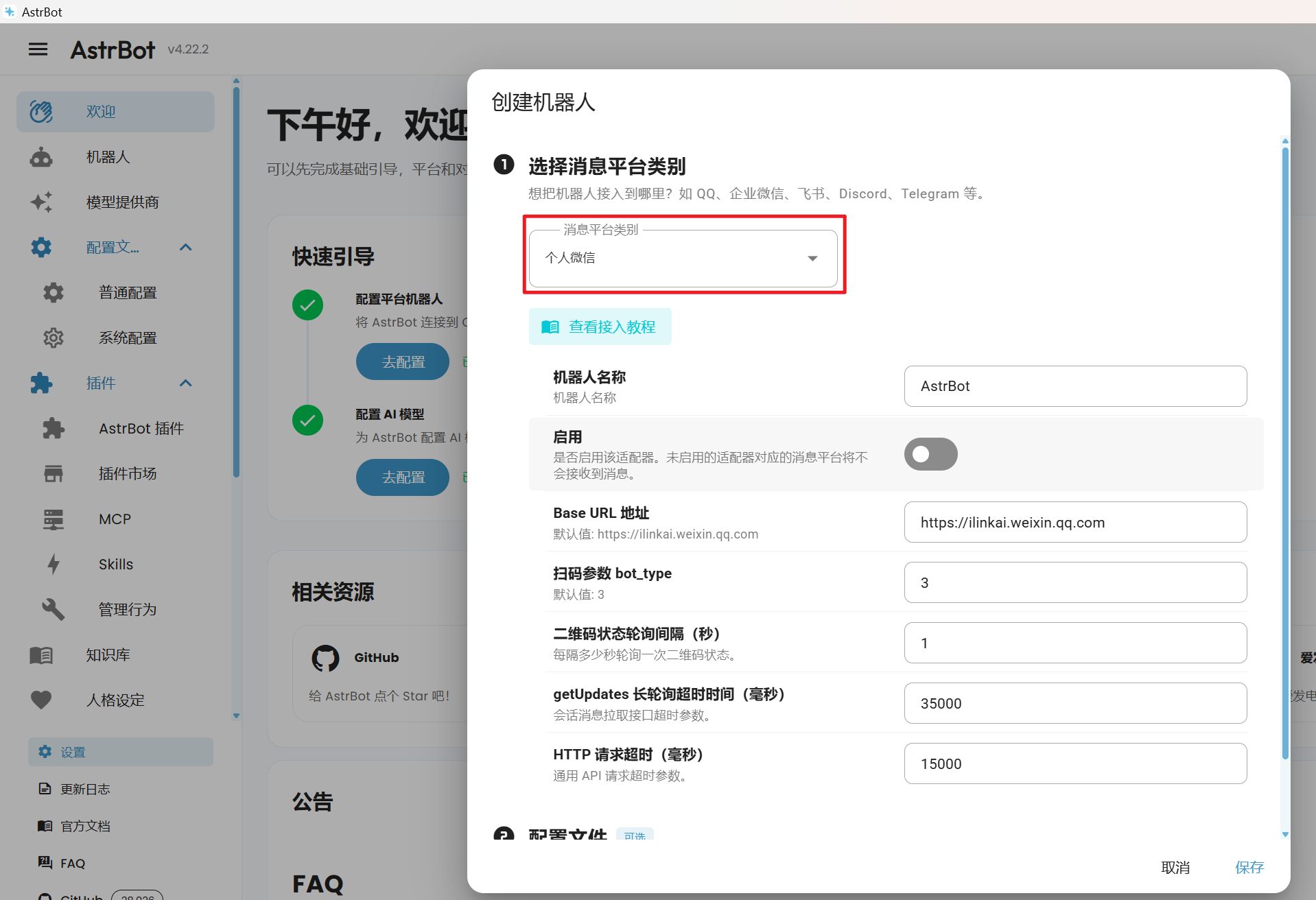
Task: Click the 模型提供商 sparkle icon
Action: pos(41,202)
